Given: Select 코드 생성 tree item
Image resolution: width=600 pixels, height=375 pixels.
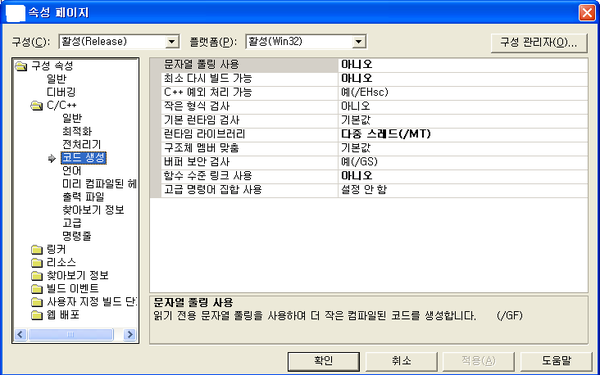Looking at the screenshot, I should 83,158.
